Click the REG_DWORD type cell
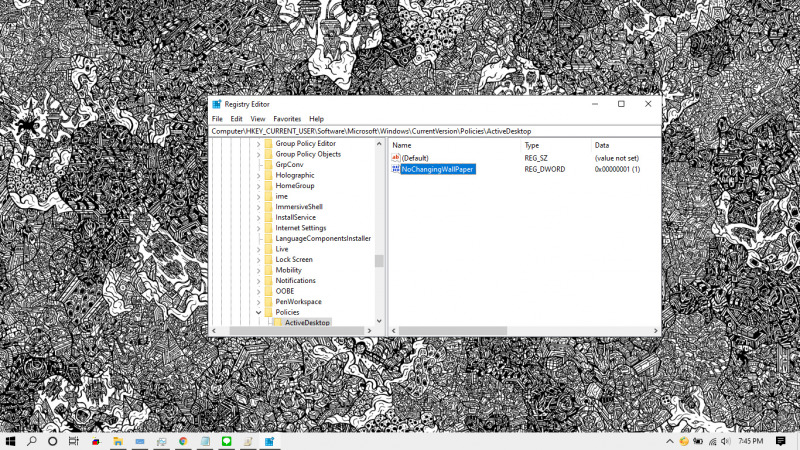Screen dimensions: 800x450 [x=544, y=169]
